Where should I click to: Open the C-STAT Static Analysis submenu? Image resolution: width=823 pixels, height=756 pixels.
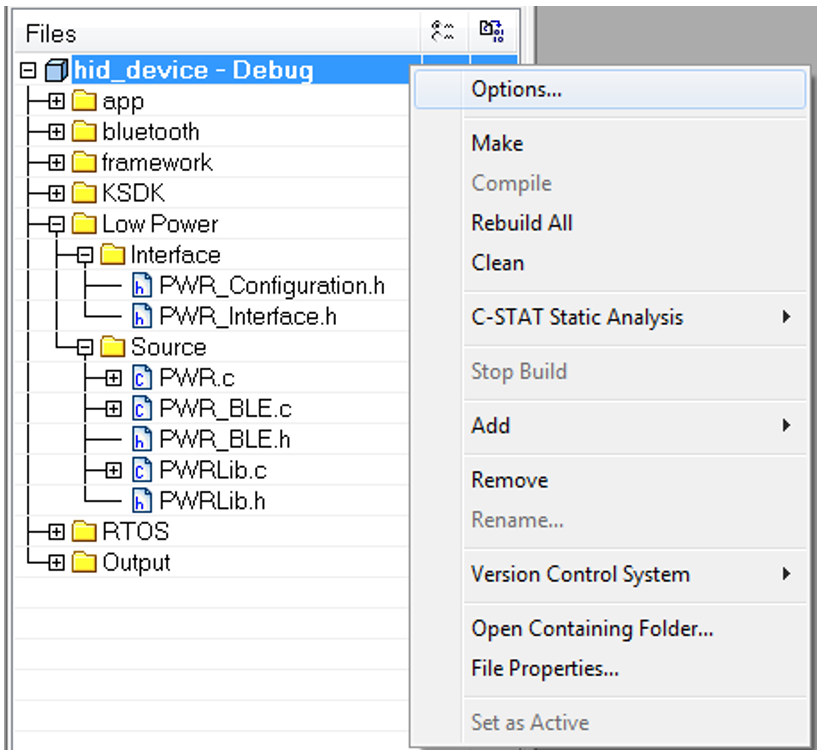click(577, 317)
